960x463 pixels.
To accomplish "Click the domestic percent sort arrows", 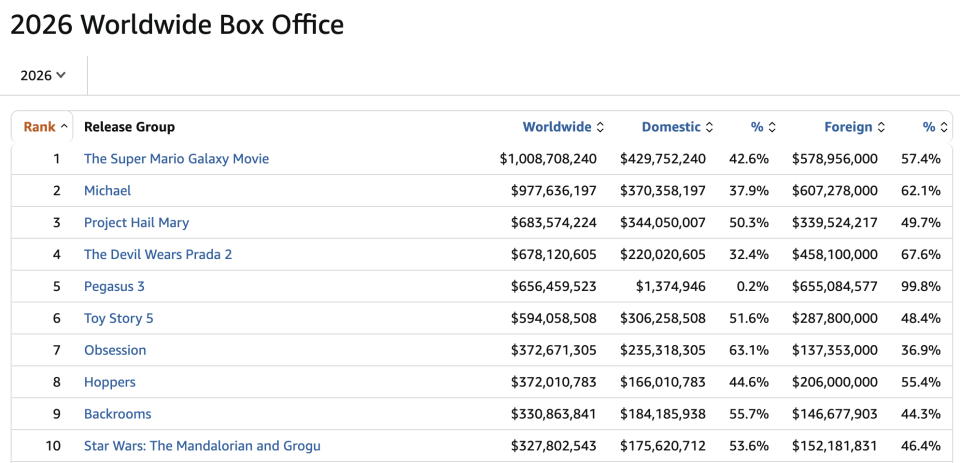I will coord(772,127).
